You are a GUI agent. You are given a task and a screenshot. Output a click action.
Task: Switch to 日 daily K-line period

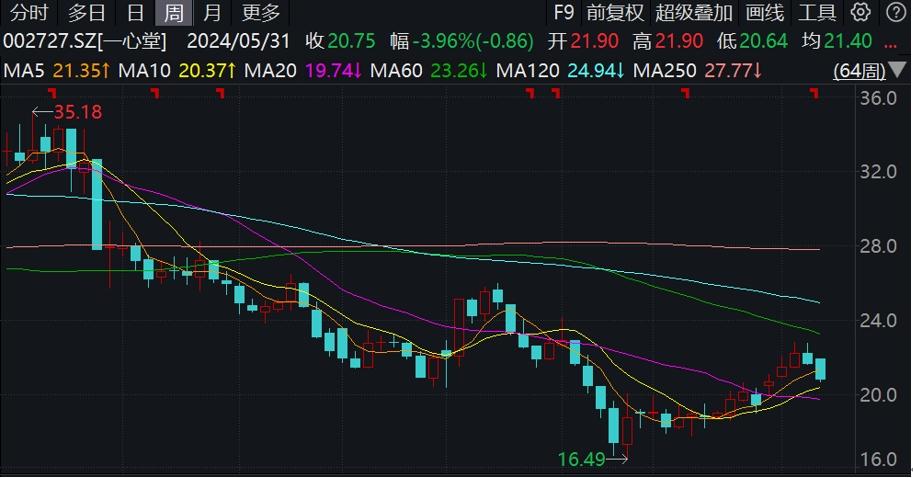click(136, 13)
